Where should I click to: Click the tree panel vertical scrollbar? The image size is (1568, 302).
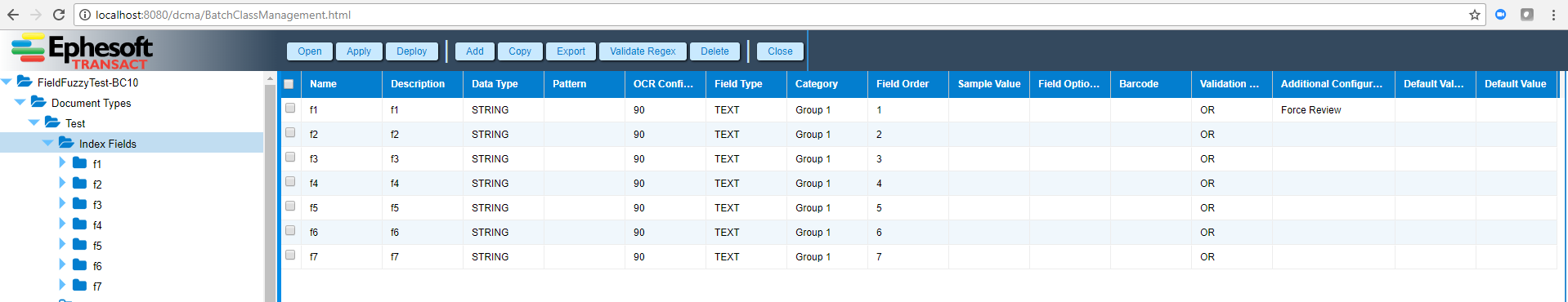[270, 188]
